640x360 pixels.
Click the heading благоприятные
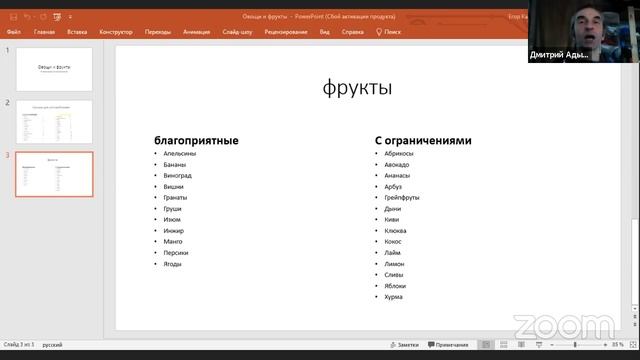pos(196,140)
